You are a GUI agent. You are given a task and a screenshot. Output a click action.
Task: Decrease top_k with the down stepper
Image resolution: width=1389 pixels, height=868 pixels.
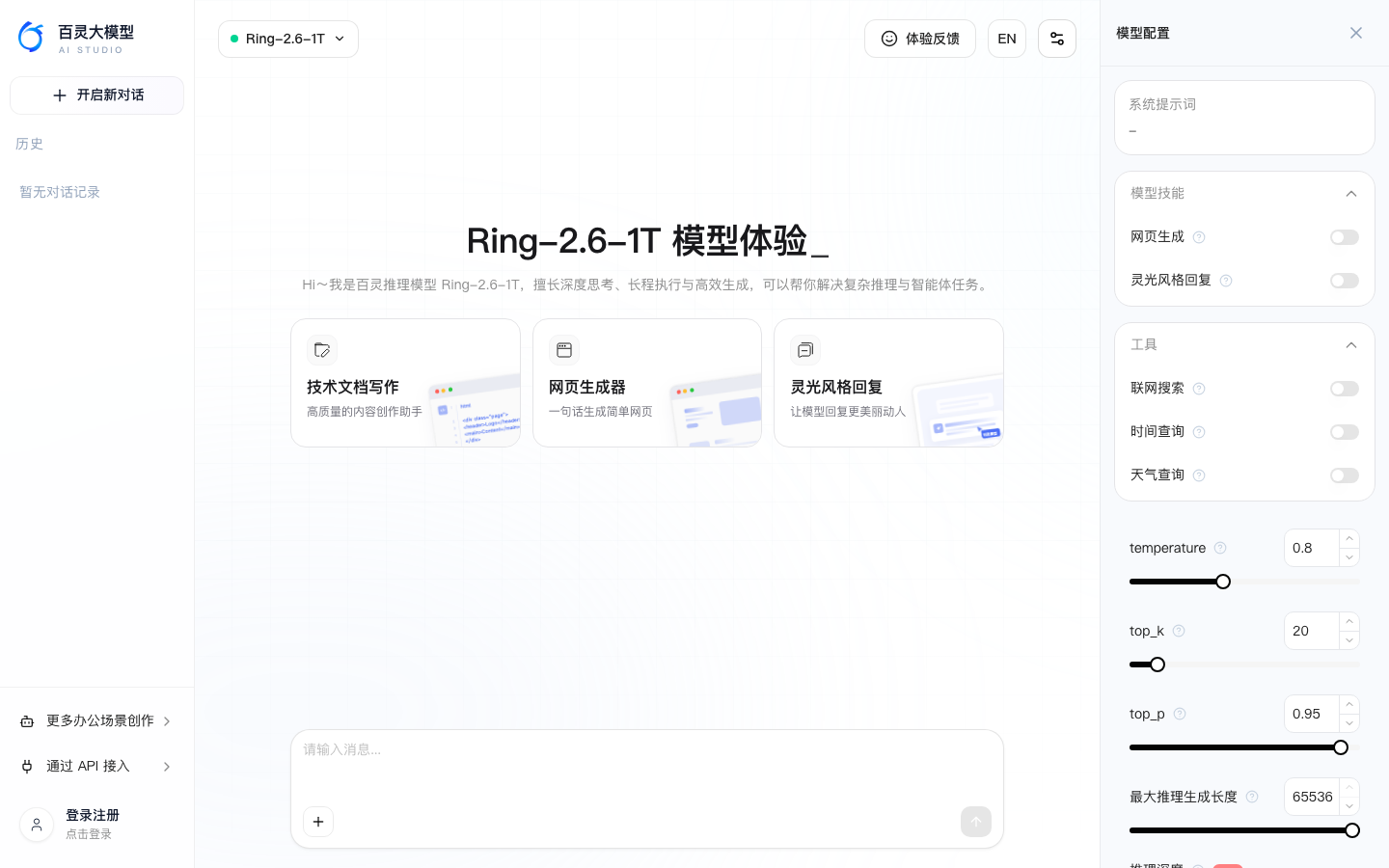pyautogui.click(x=1349, y=640)
